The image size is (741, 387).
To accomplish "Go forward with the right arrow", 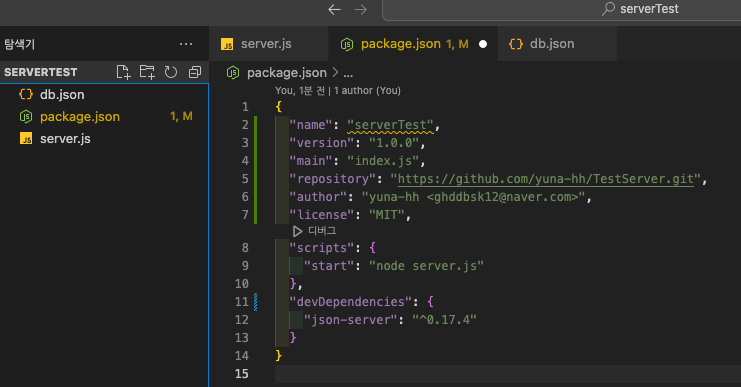I will click(x=361, y=9).
